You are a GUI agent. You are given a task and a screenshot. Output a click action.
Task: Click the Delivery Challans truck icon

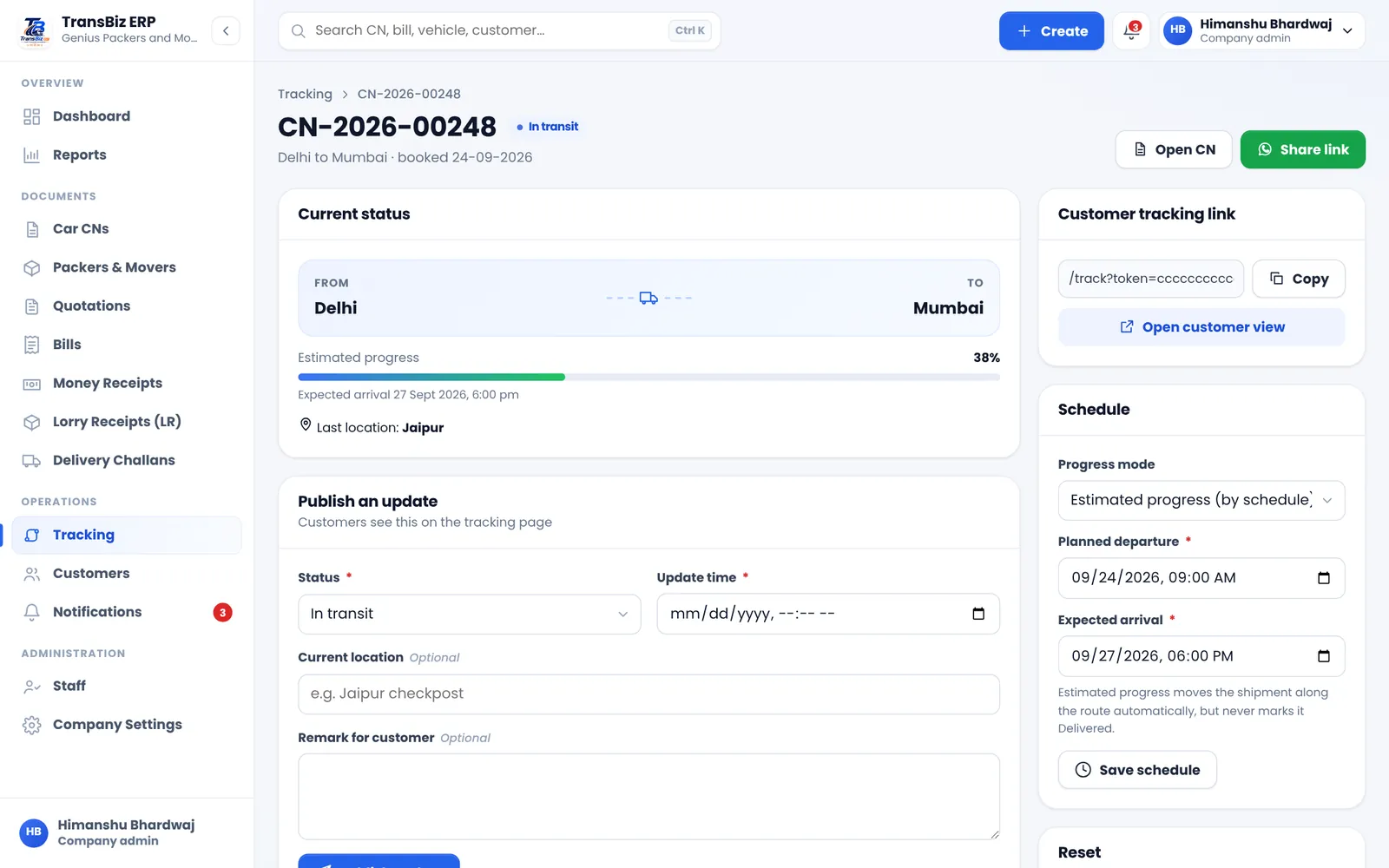(32, 461)
